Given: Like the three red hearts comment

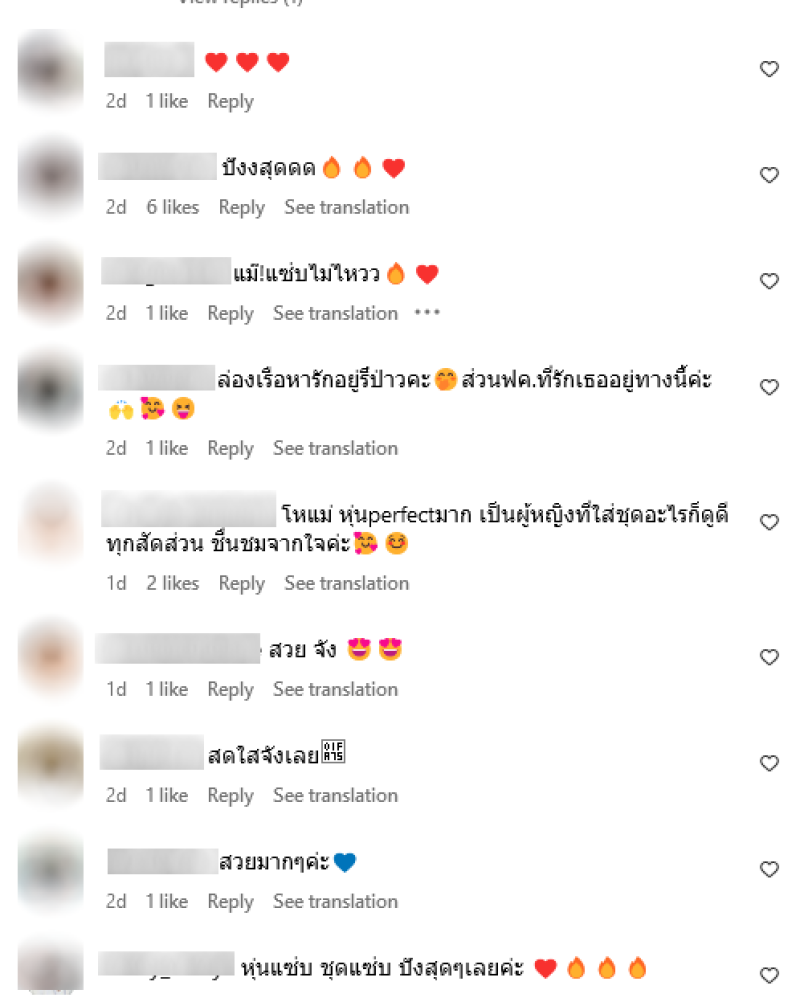Looking at the screenshot, I should coord(769,69).
